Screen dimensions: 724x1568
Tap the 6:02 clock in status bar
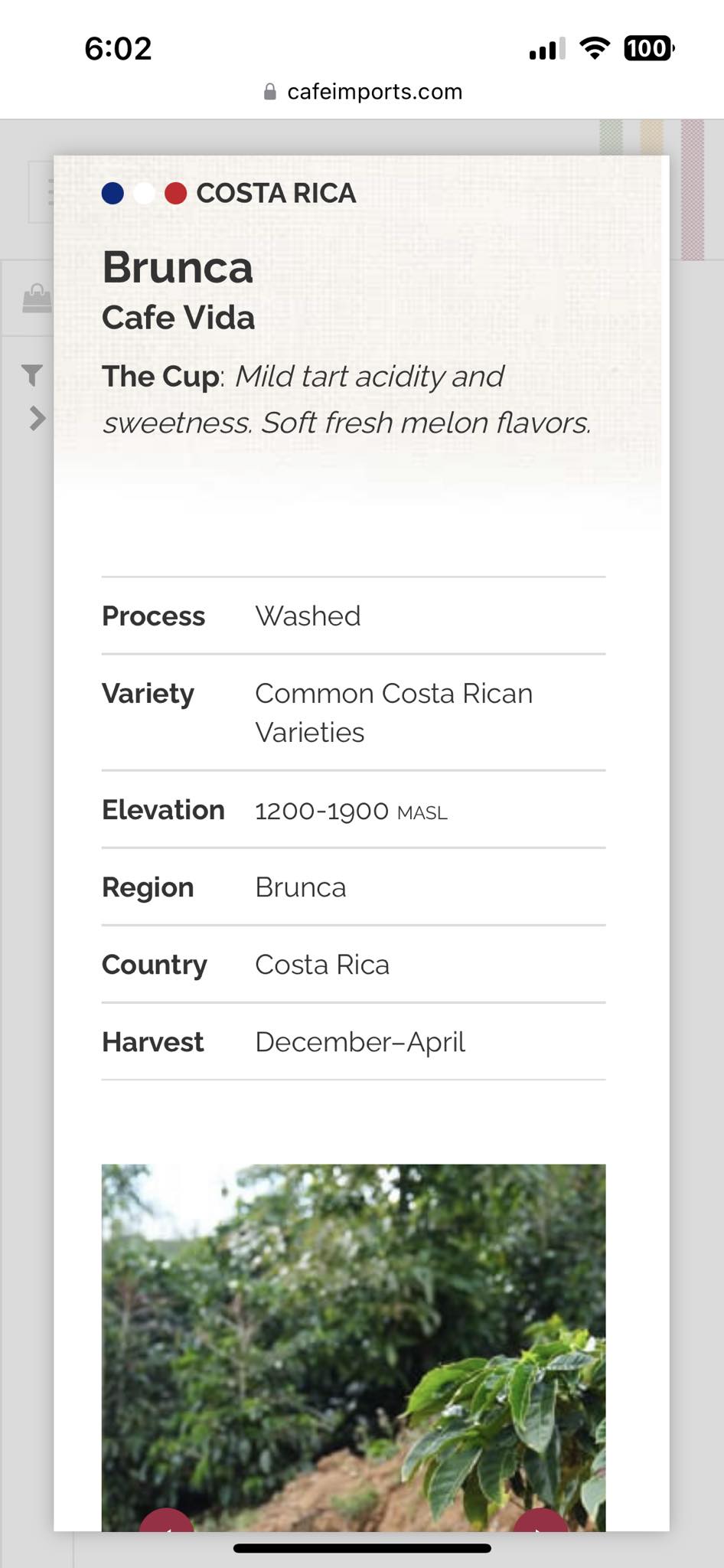coord(118,49)
